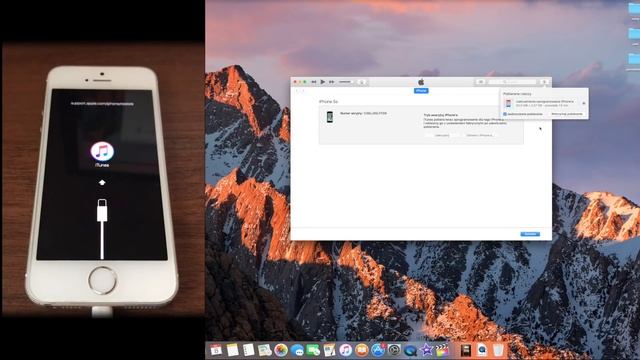The width and height of the screenshot is (640, 360).
Task: Open System Preferences from the Dock
Action: point(394,350)
